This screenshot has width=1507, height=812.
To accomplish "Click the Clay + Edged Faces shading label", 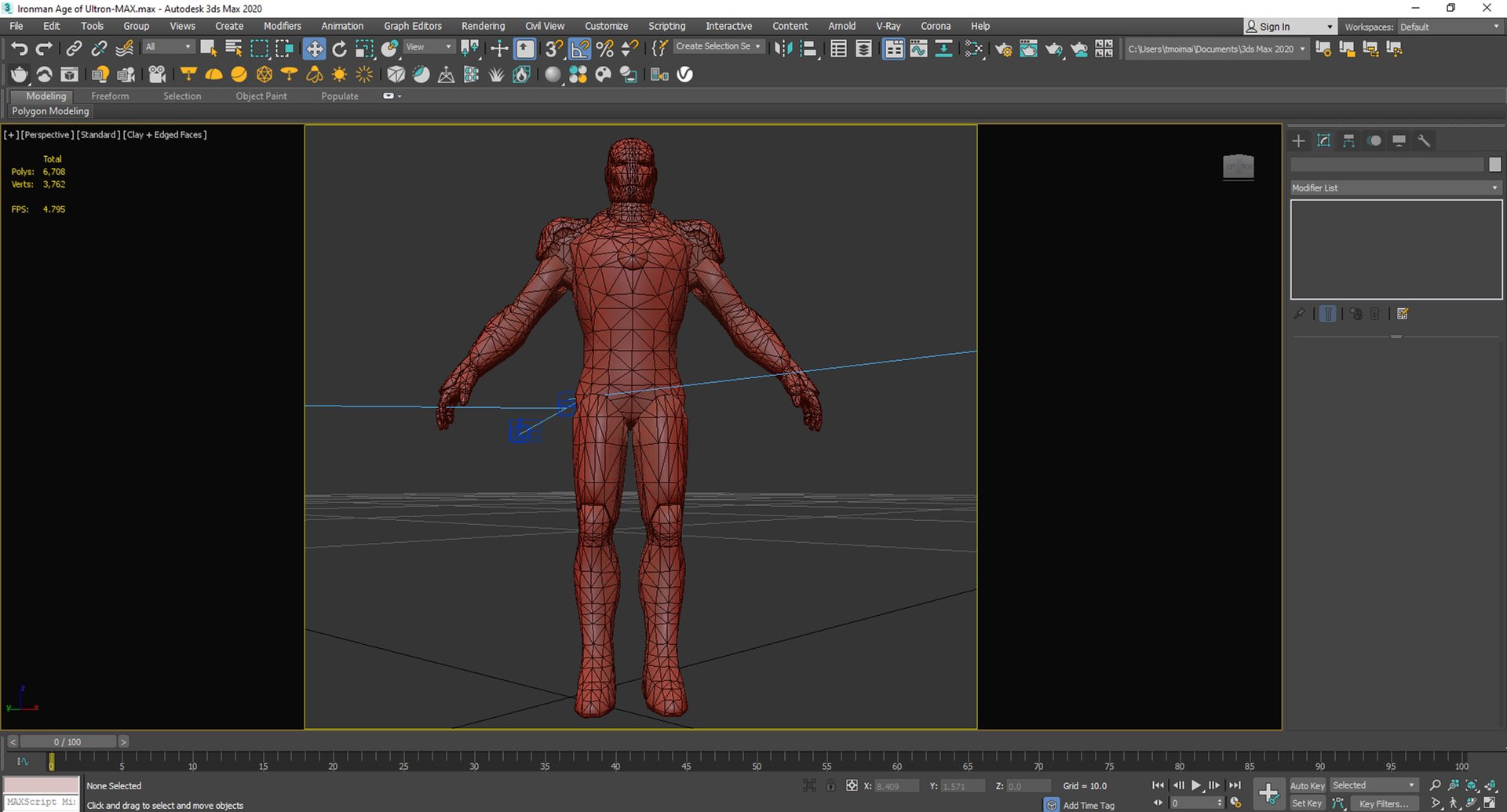I will click(165, 135).
